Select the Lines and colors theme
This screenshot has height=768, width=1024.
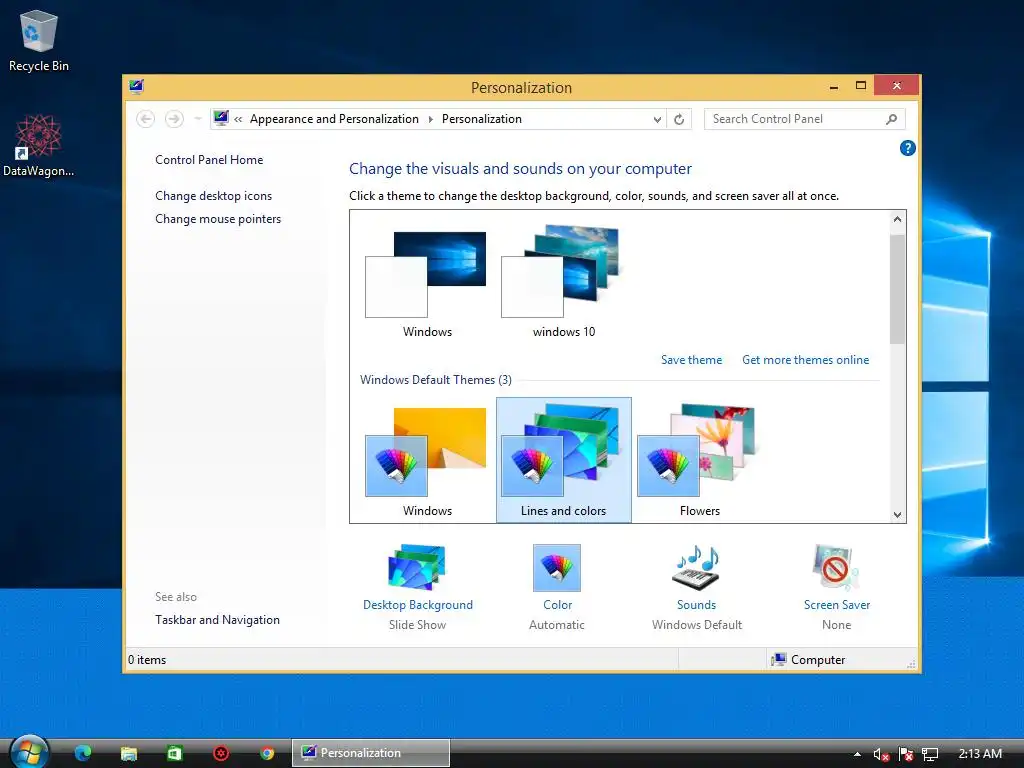pos(564,460)
